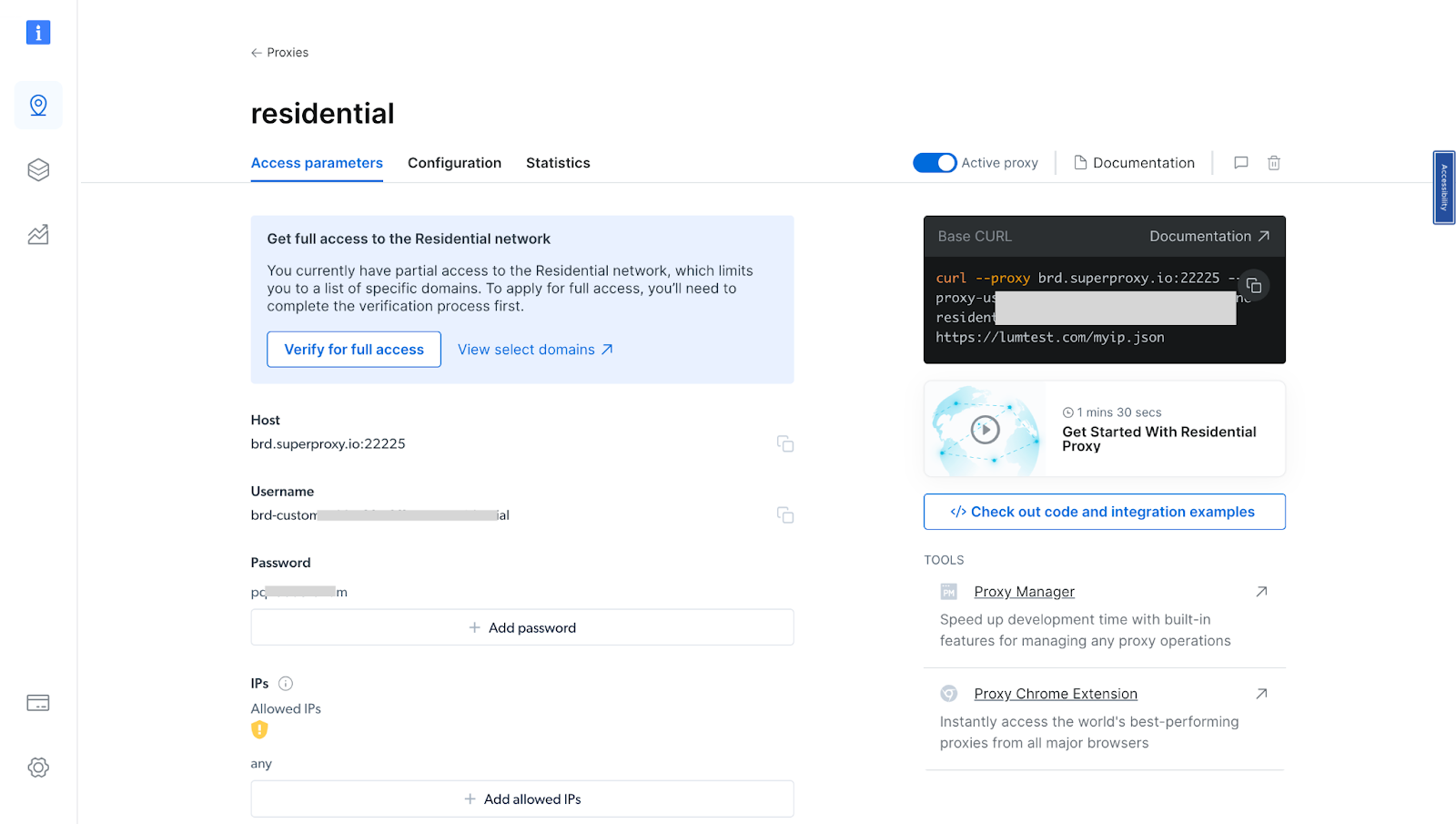Copy the Username value

(x=785, y=515)
